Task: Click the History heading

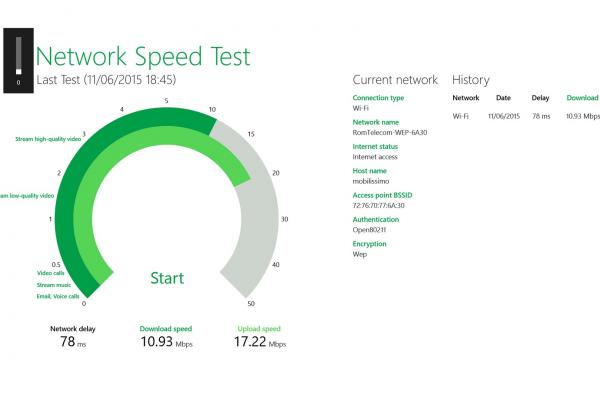Action: [471, 80]
